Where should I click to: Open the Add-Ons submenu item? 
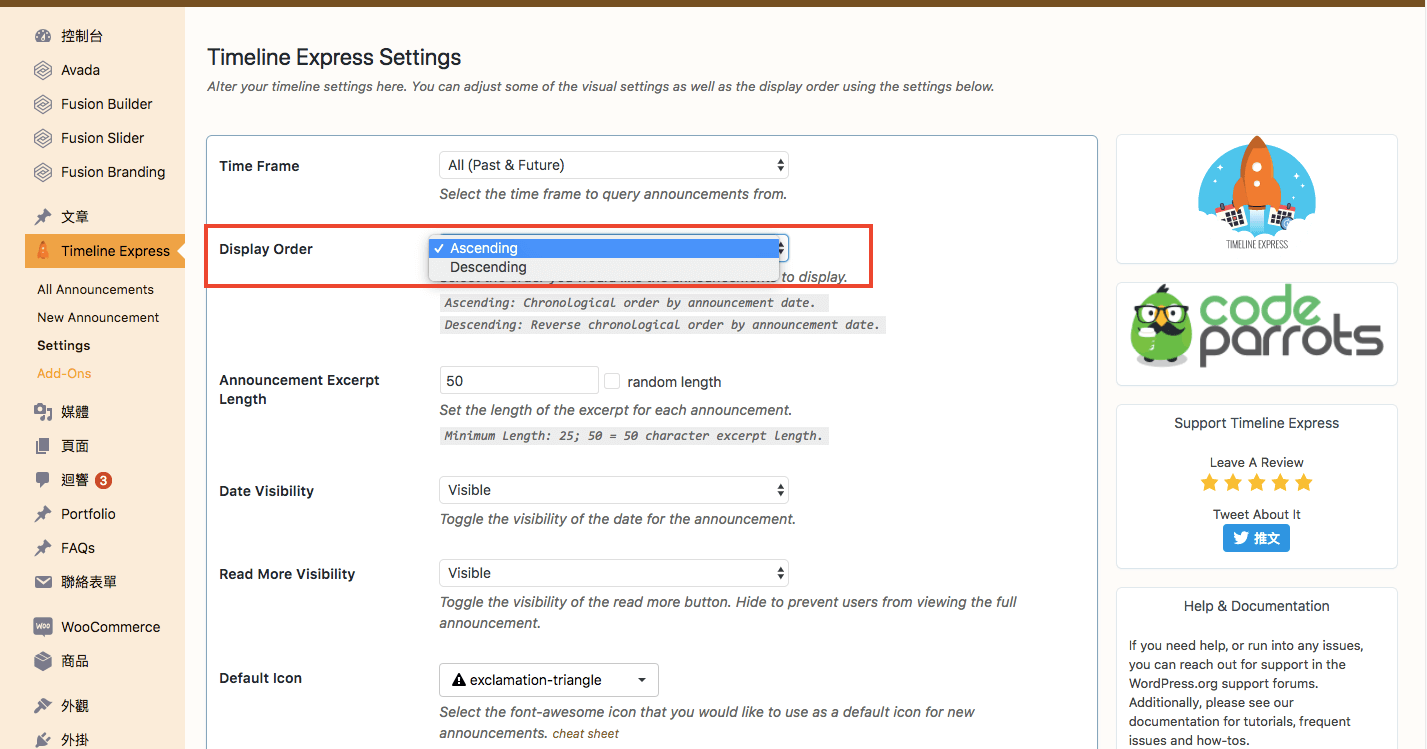[x=64, y=373]
